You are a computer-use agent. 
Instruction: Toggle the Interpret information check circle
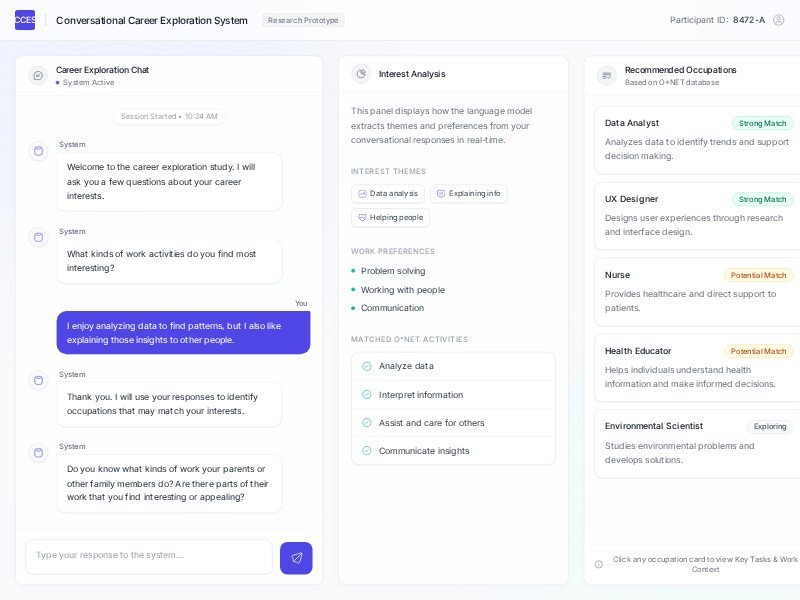click(367, 395)
